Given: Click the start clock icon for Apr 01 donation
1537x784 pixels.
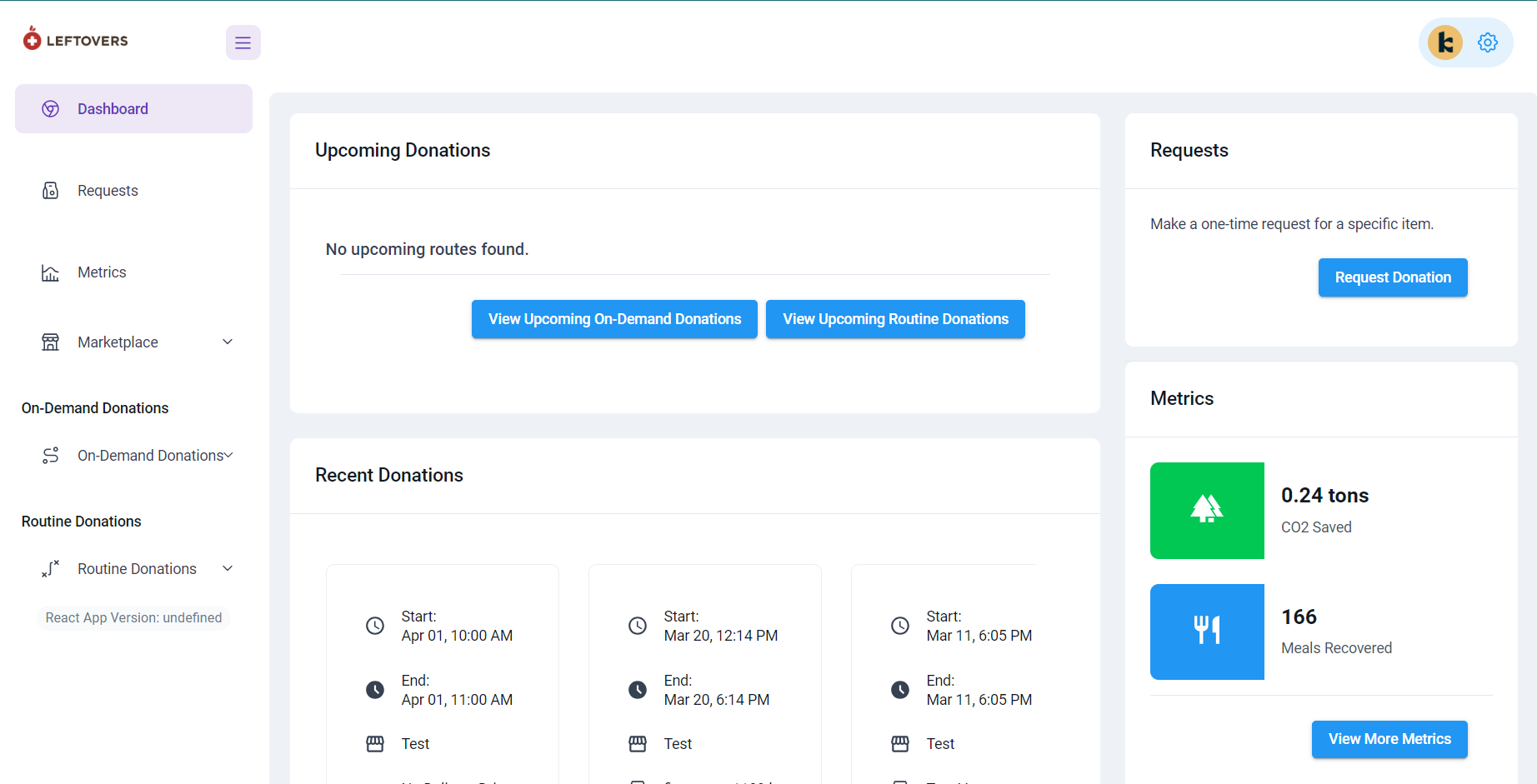Looking at the screenshot, I should point(375,626).
